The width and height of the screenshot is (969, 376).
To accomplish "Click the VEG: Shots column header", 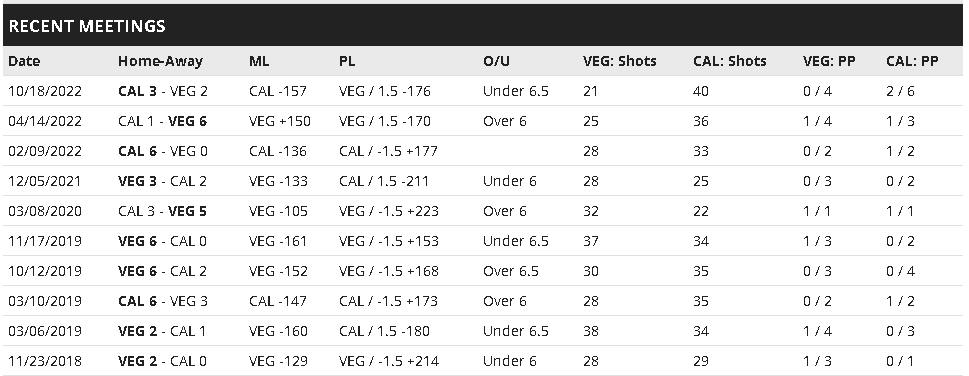I will pyautogui.click(x=619, y=61).
